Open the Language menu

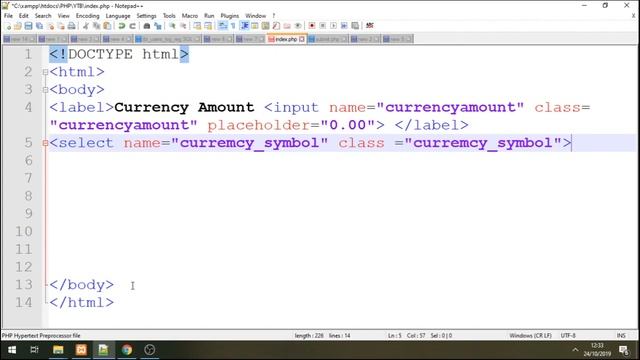click(x=118, y=16)
